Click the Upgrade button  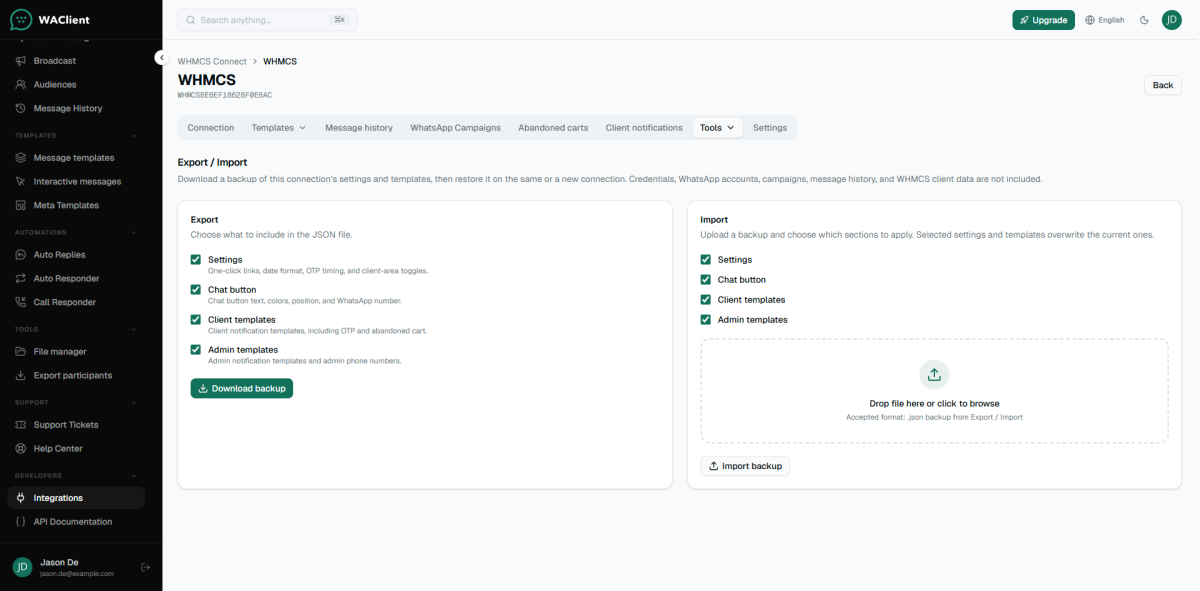click(1043, 20)
